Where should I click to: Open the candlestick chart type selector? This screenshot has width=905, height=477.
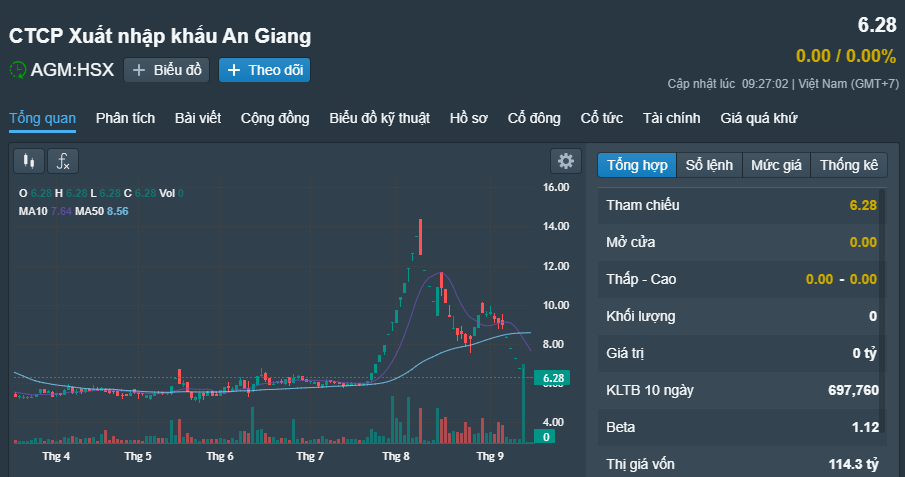pos(29,161)
